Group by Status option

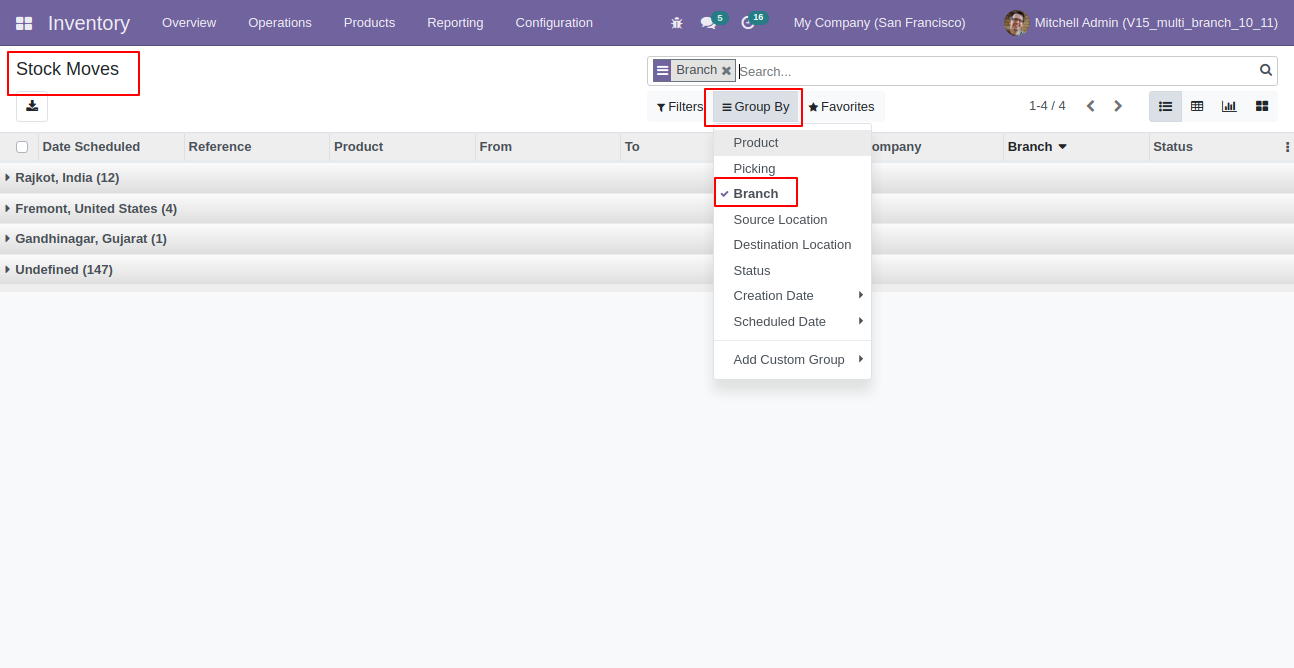pos(792,271)
